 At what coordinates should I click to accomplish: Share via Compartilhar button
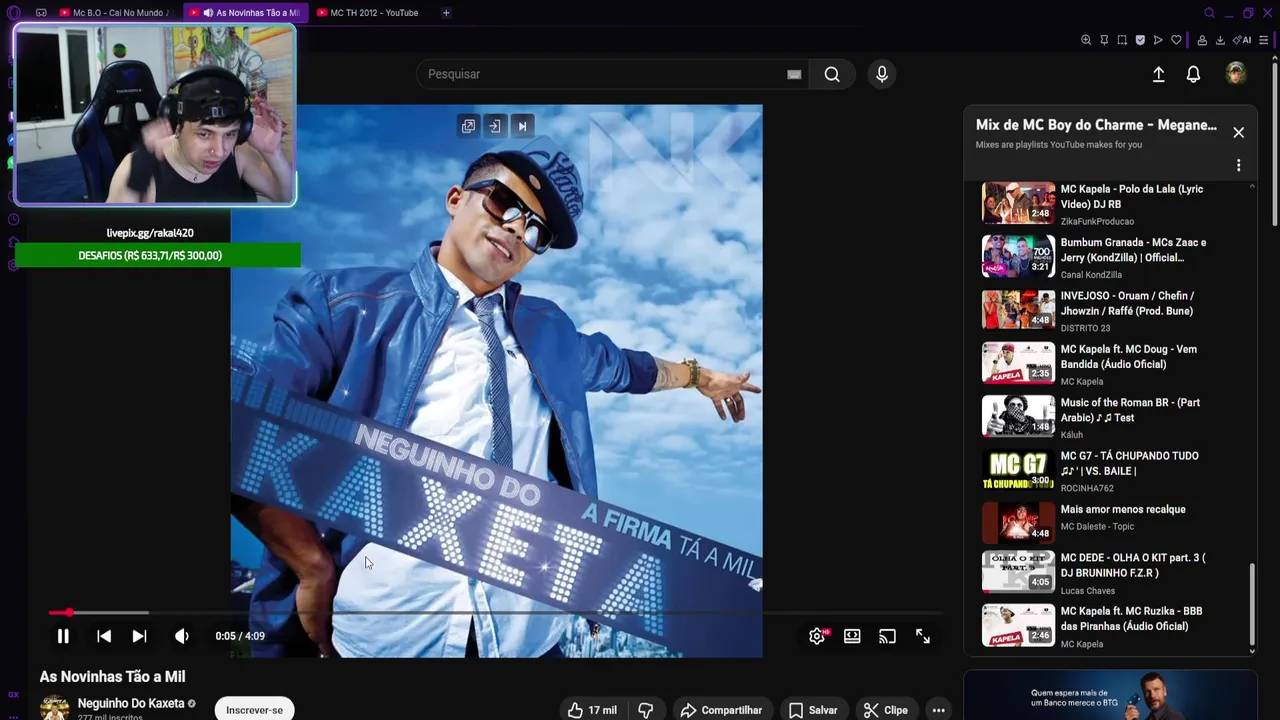[x=721, y=710]
